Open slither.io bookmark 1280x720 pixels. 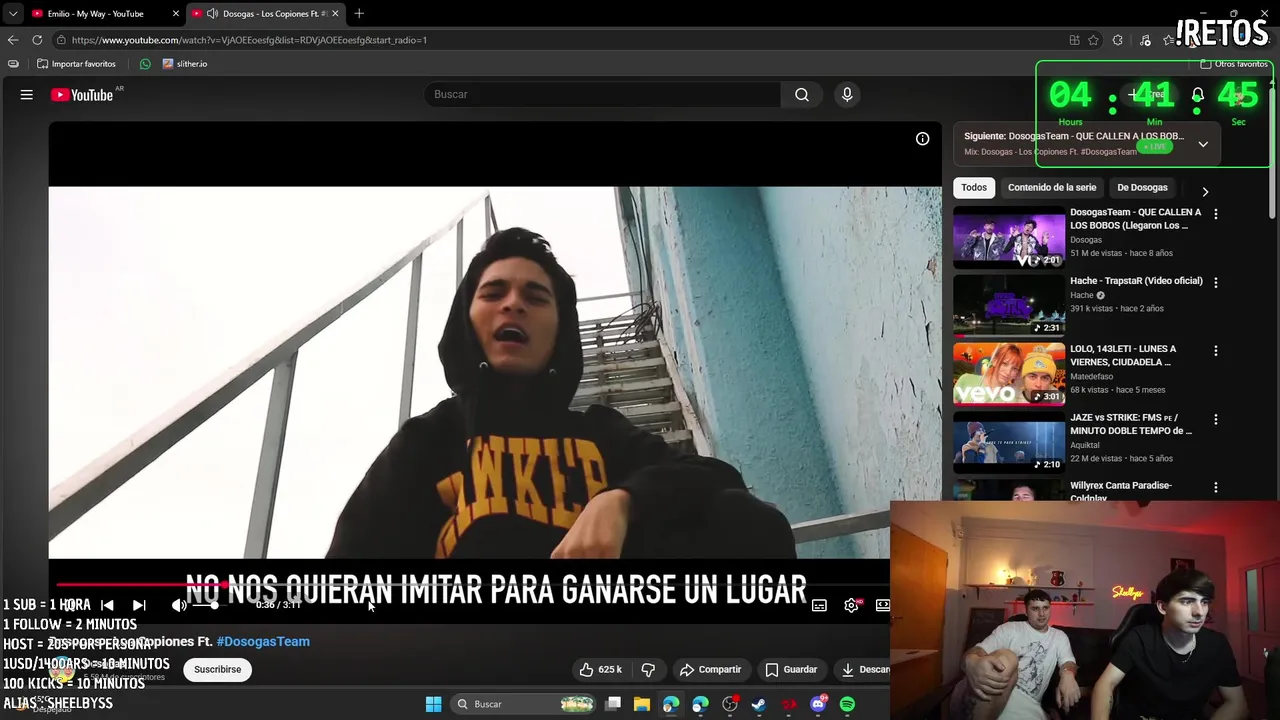click(x=185, y=64)
